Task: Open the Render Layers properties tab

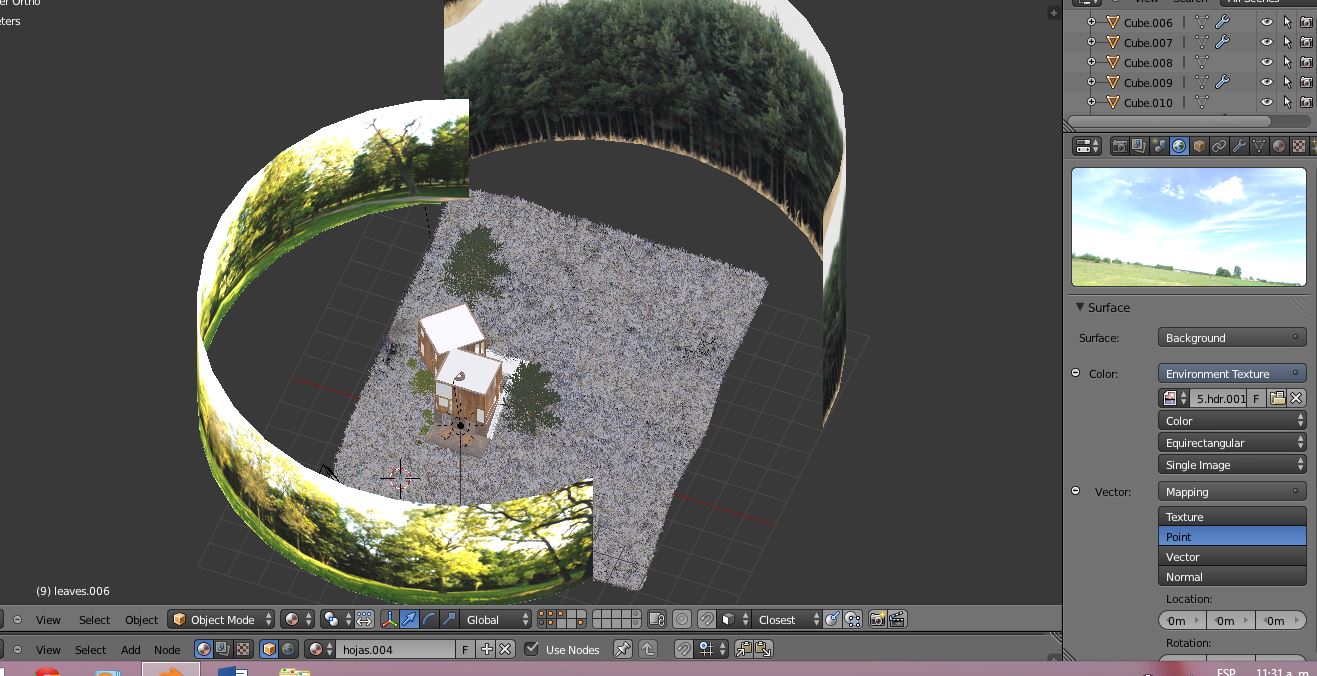Action: tap(1139, 146)
